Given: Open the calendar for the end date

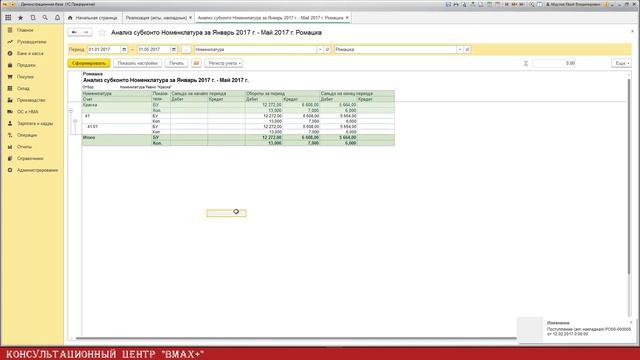Looking at the screenshot, I should pos(174,49).
